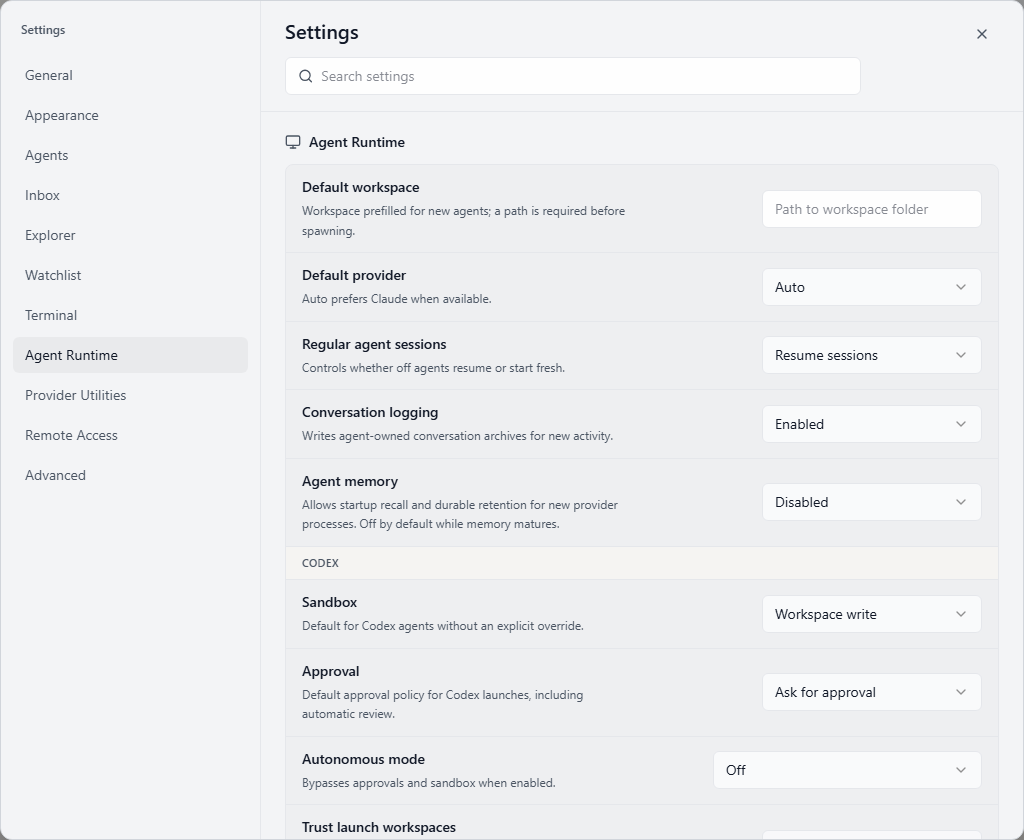Click the magnifier icon in the search box
Viewport: 1024px width, 840px height.
[306, 76]
